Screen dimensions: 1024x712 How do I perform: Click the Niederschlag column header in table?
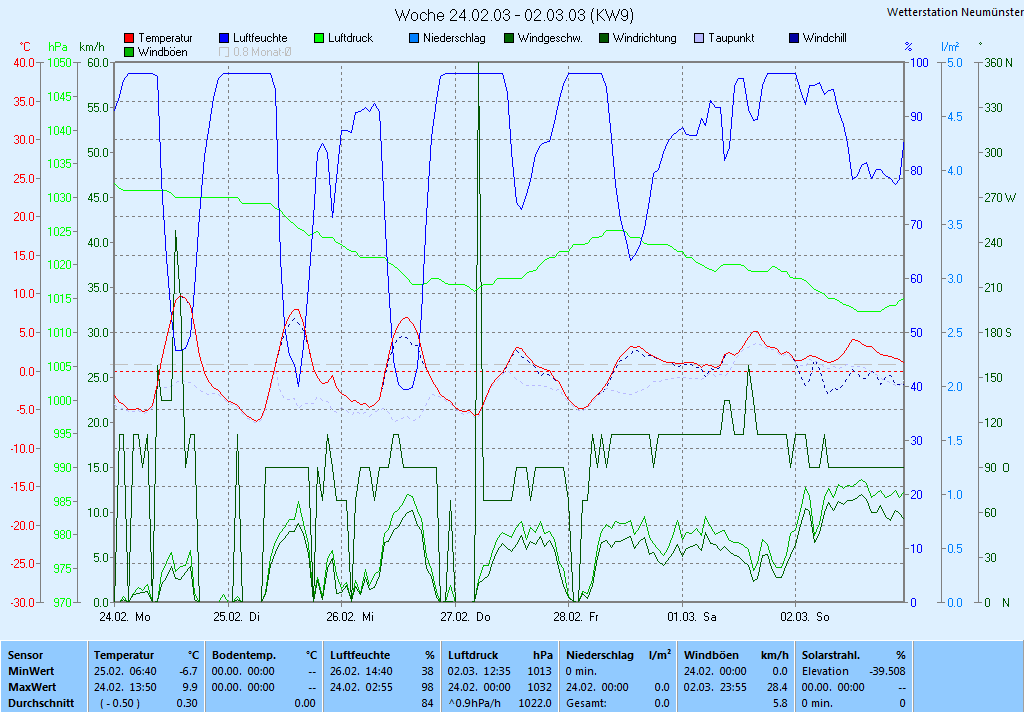pos(600,655)
